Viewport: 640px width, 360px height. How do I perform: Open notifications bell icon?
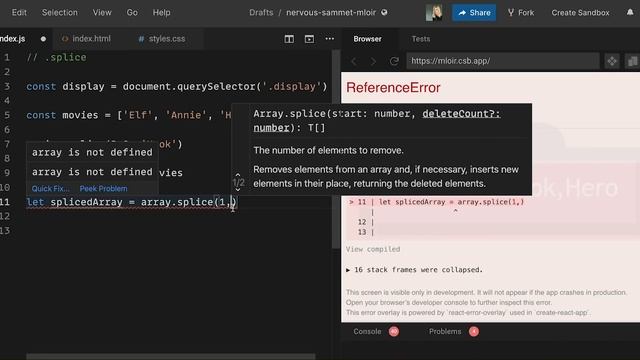coord(630,13)
